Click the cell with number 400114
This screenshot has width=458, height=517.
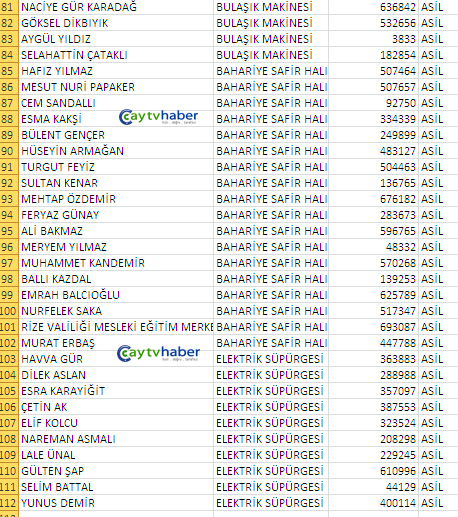pyautogui.click(x=373, y=503)
